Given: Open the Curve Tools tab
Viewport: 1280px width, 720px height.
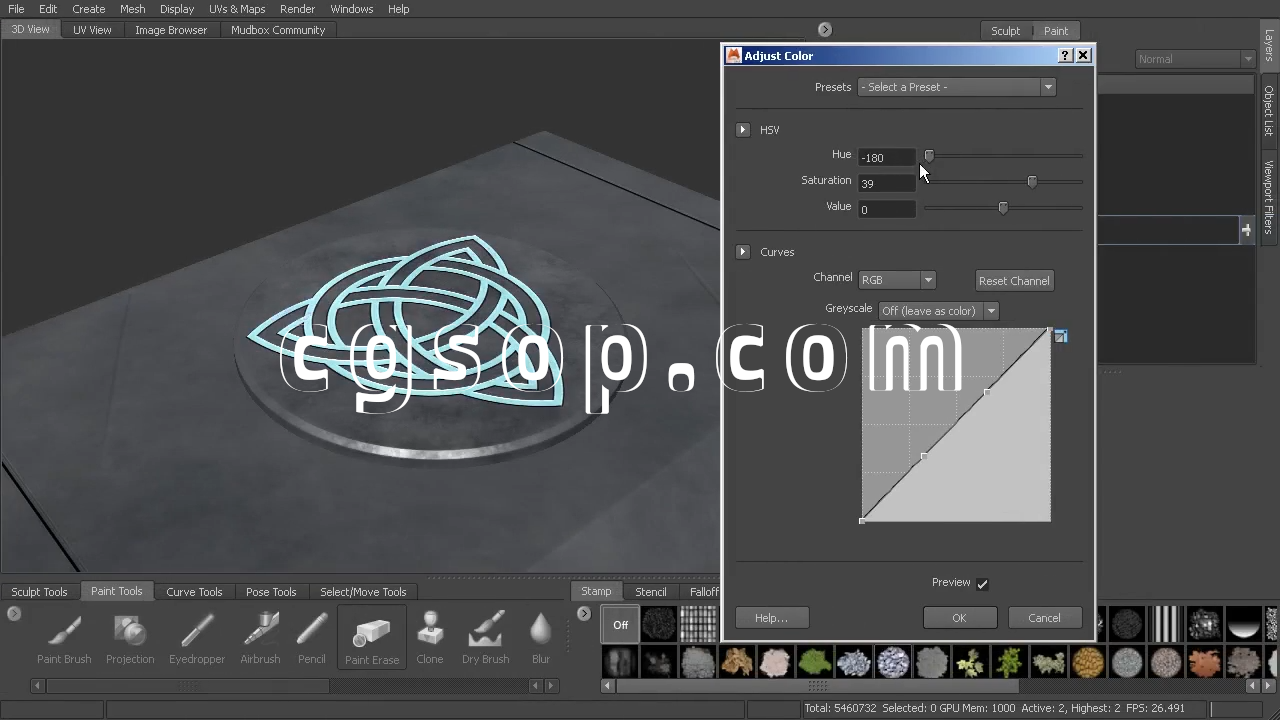Looking at the screenshot, I should (194, 592).
